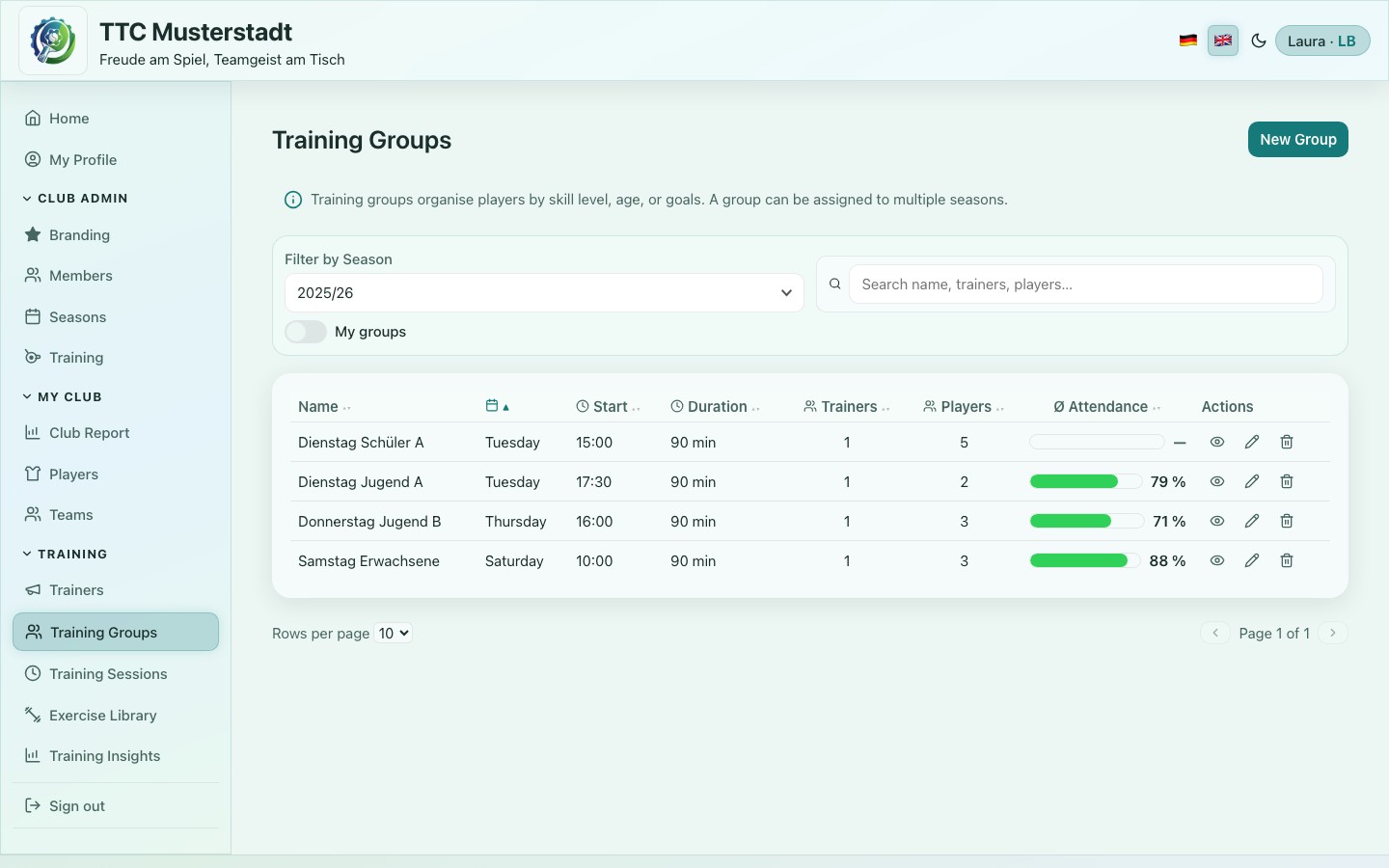Viewport: 1389px width, 868px height.
Task: View Donnerstag Jugend B group details
Action: [x=1217, y=521]
